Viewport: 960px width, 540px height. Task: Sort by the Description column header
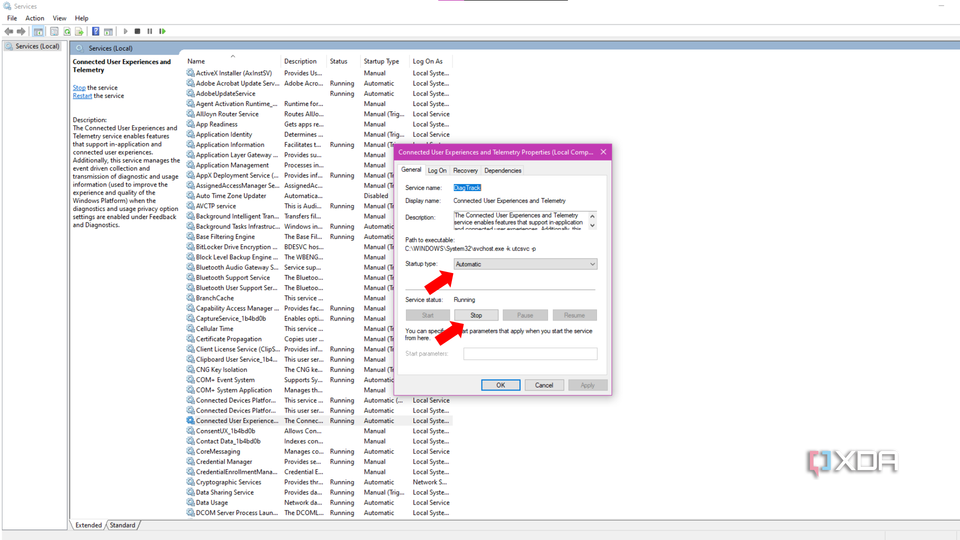coord(304,61)
